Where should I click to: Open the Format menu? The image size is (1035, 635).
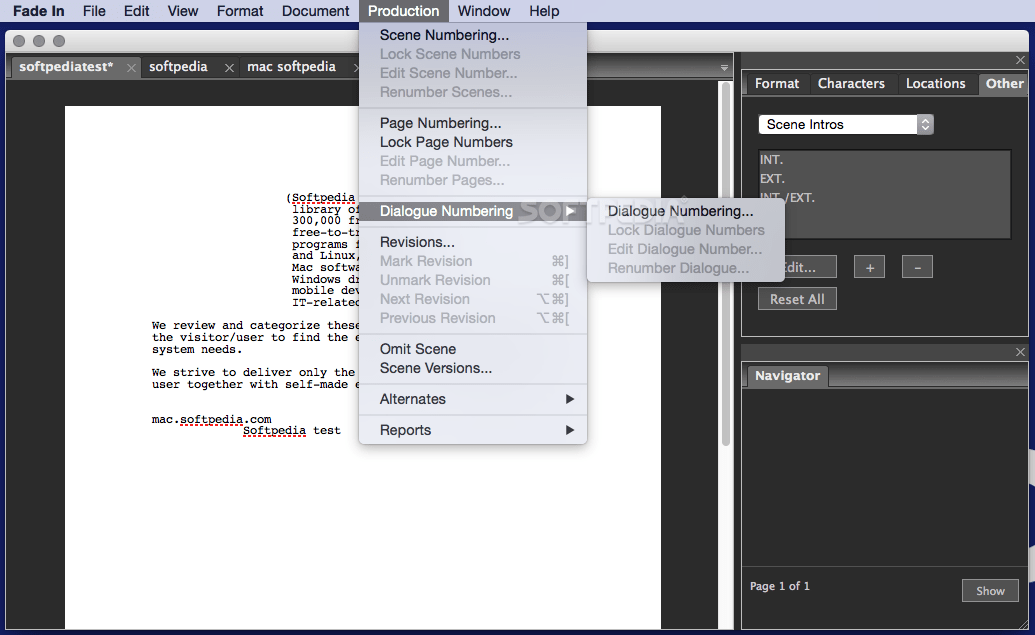[x=240, y=11]
